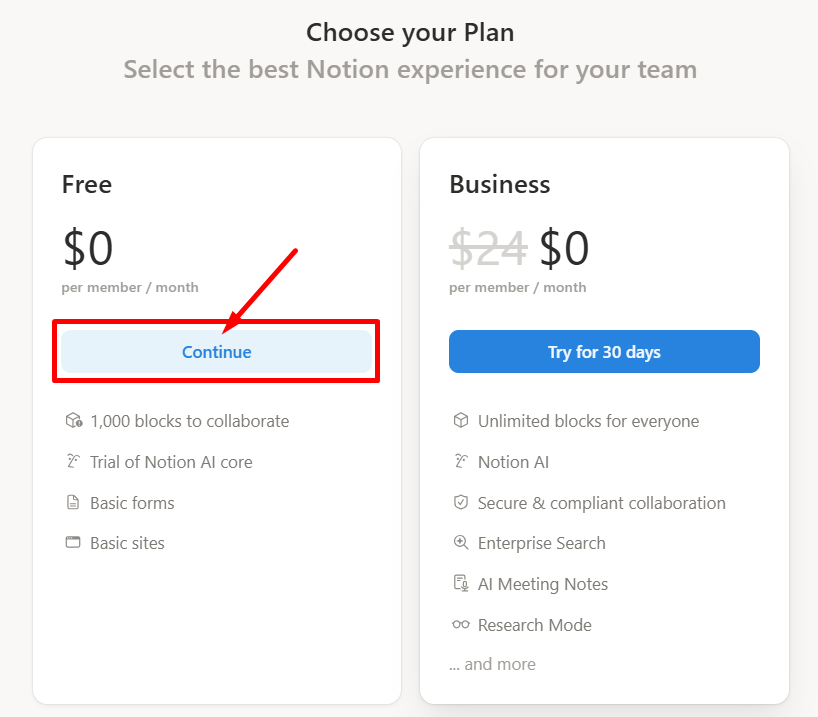The width and height of the screenshot is (818, 717).
Task: Click the Basic forms document icon
Action: (73, 503)
